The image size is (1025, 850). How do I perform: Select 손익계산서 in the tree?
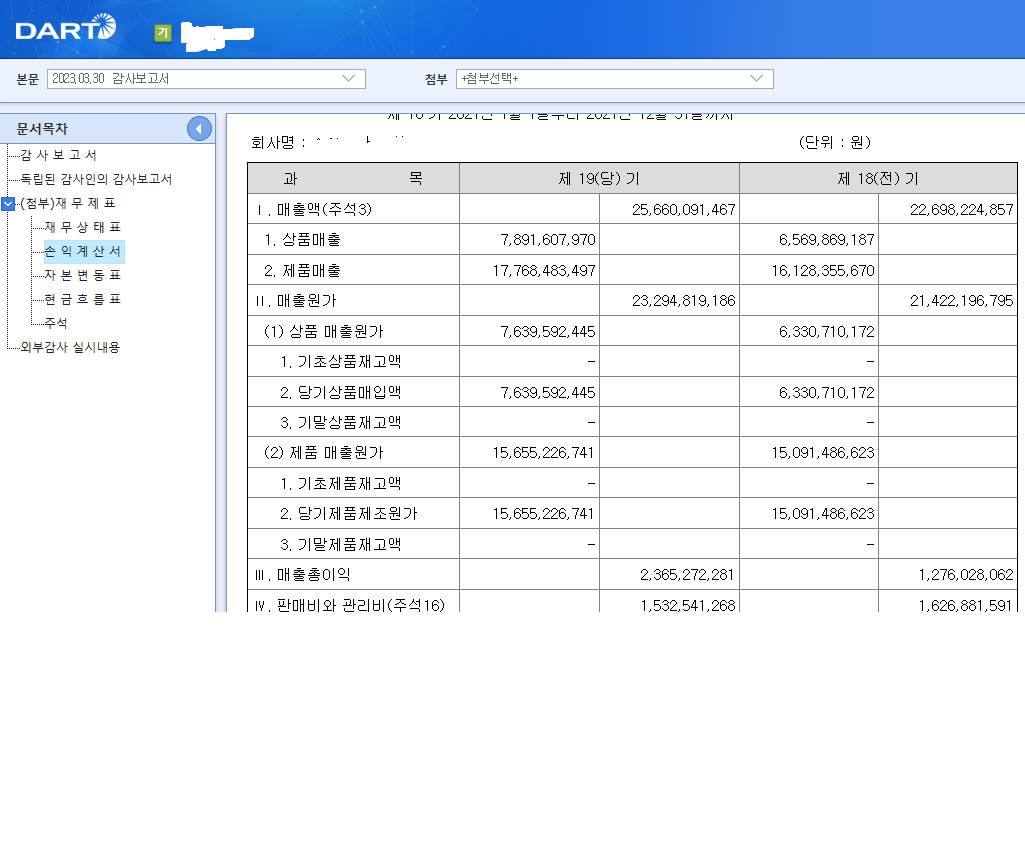[83, 251]
